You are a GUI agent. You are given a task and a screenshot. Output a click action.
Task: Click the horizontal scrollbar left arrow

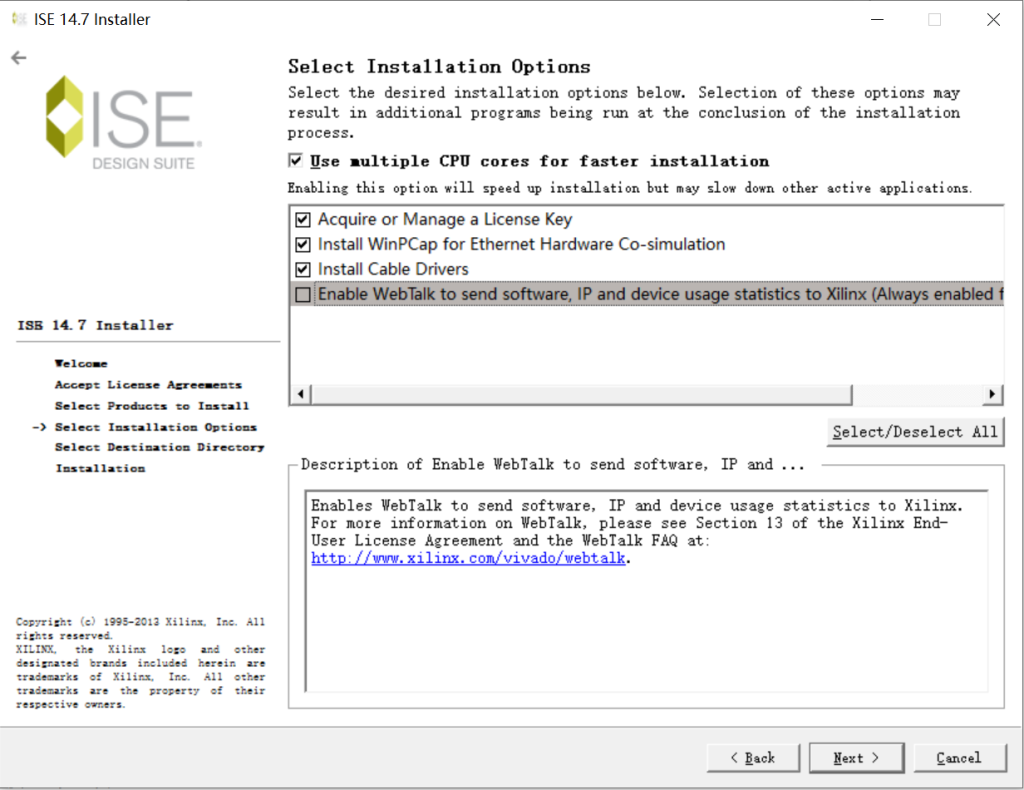coord(299,394)
